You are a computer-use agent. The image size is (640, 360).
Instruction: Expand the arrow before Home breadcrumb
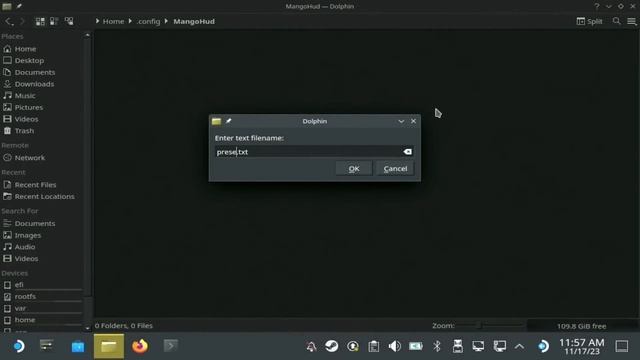tap(98, 21)
